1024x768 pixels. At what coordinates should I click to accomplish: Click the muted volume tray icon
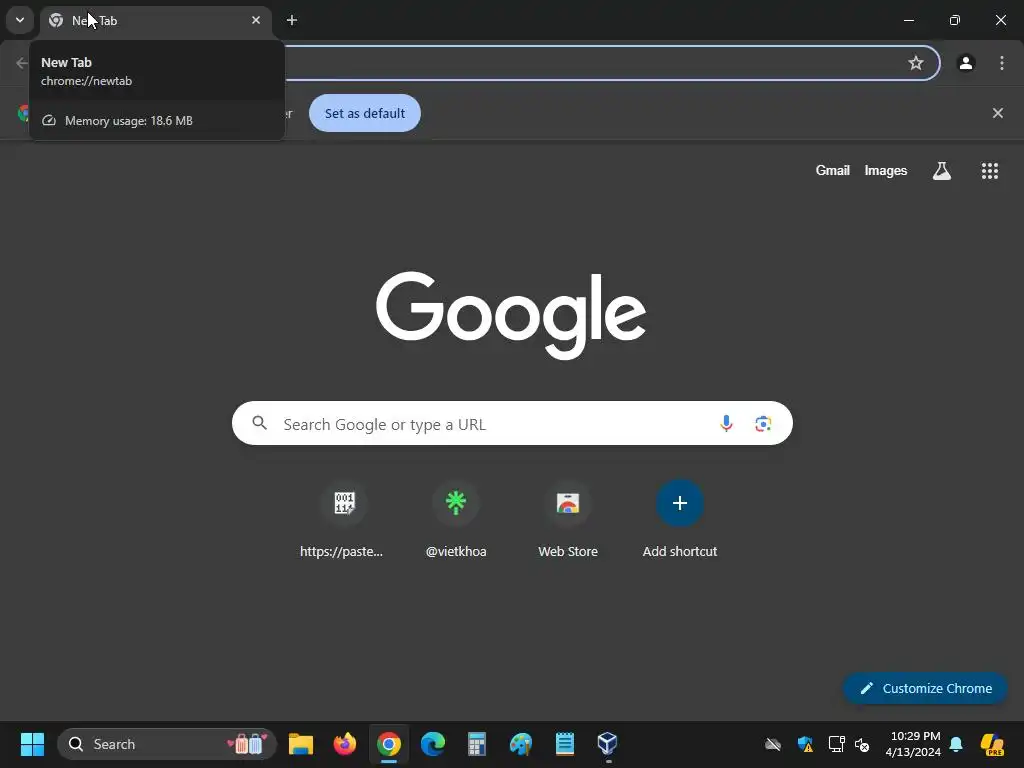click(862, 744)
